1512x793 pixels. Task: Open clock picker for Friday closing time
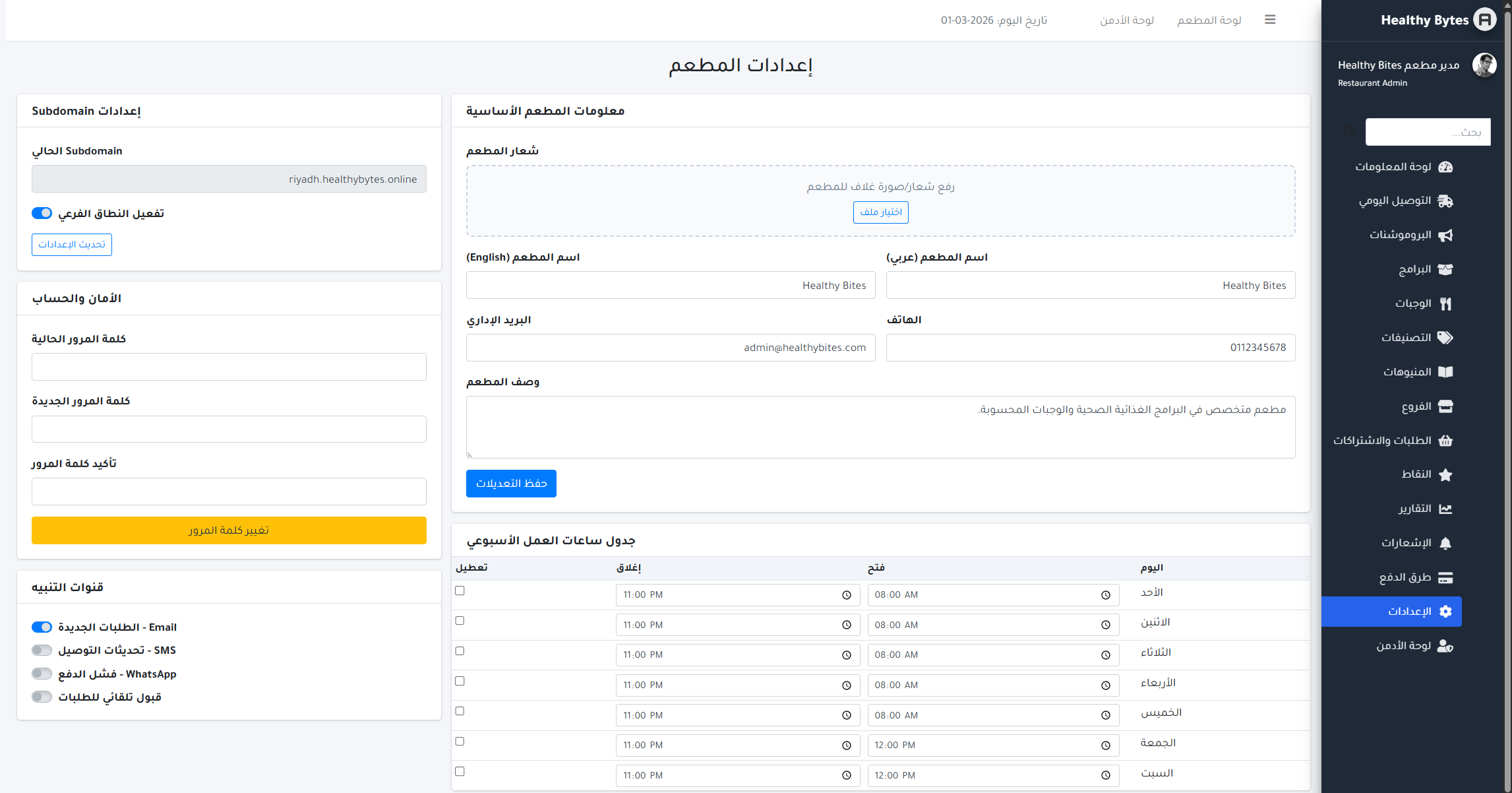coord(846,745)
